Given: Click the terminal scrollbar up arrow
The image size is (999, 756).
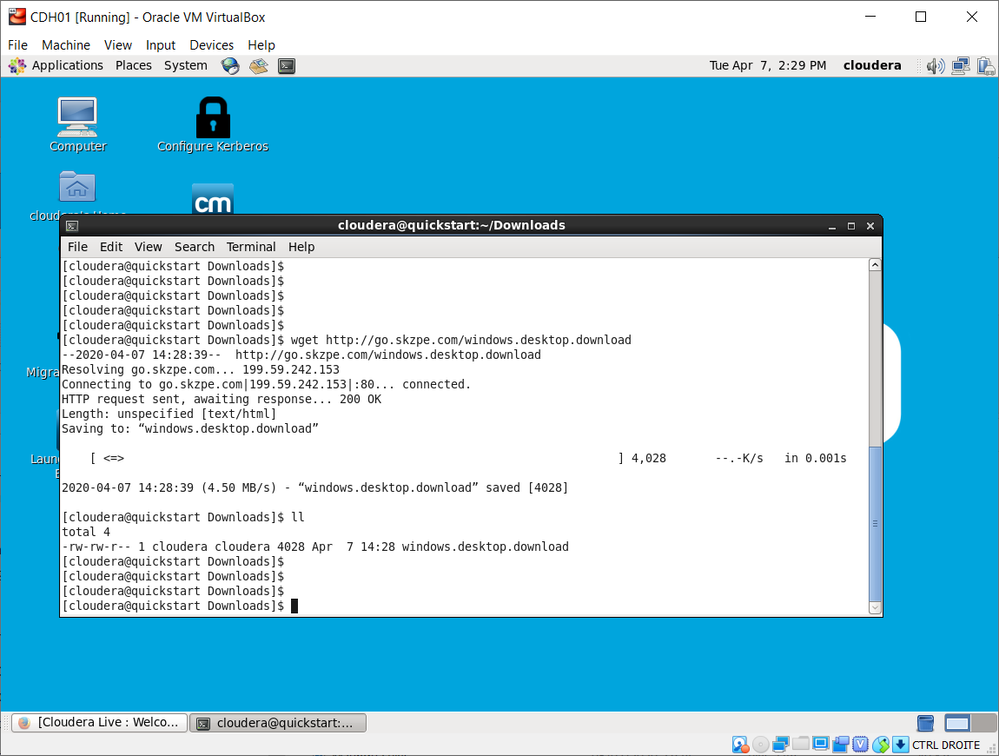Looking at the screenshot, I should [x=875, y=265].
